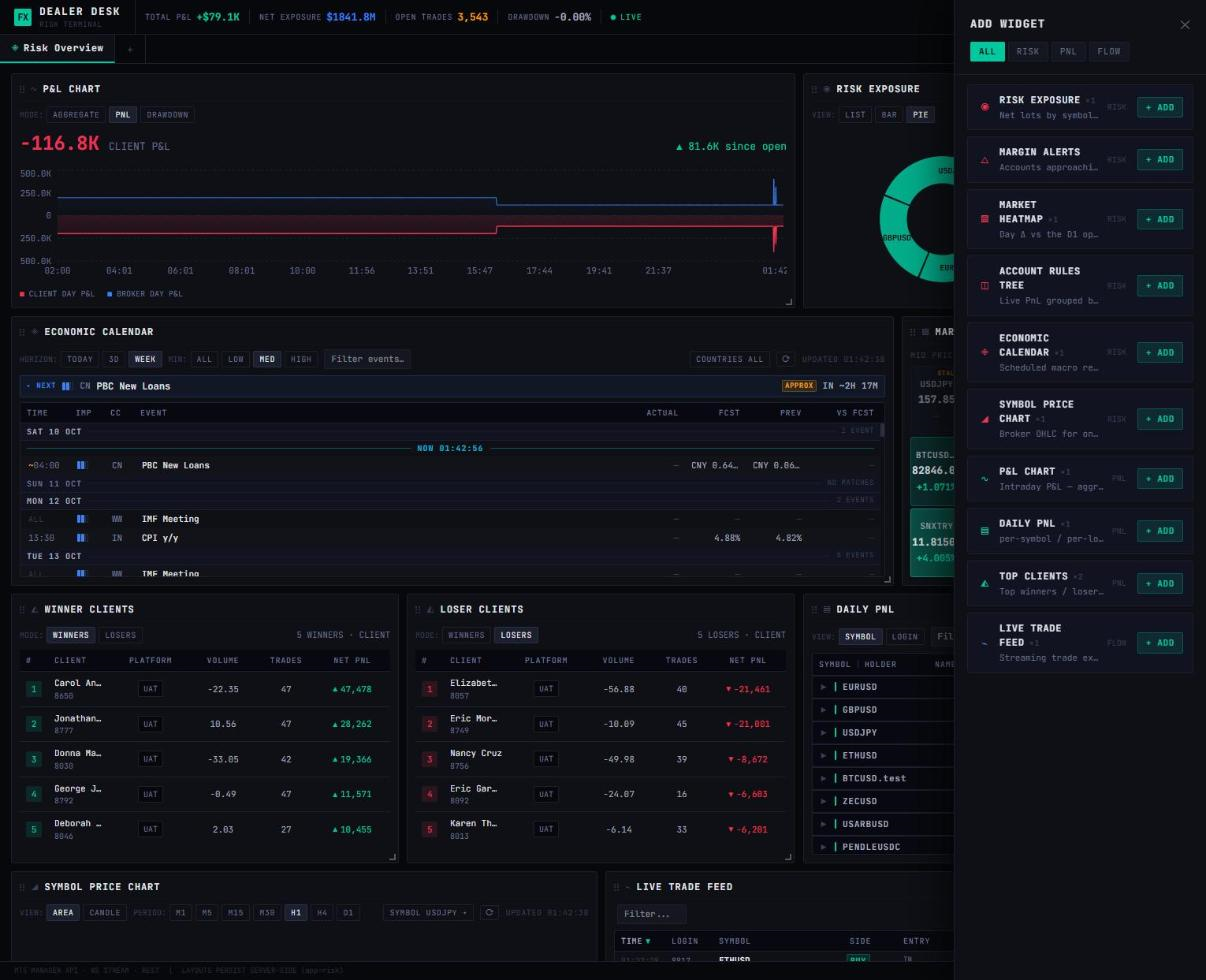Switch P&L Chart mode to Drawdown
Screen dimensions: 1206x980
click(x=167, y=115)
